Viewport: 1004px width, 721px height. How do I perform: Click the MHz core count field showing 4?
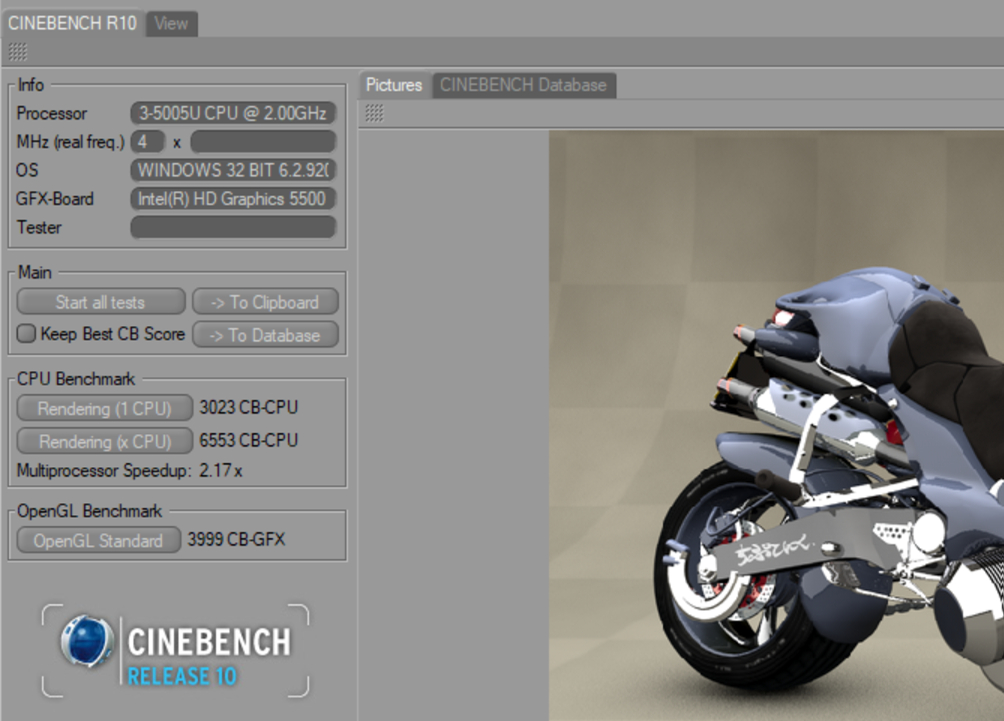[147, 141]
